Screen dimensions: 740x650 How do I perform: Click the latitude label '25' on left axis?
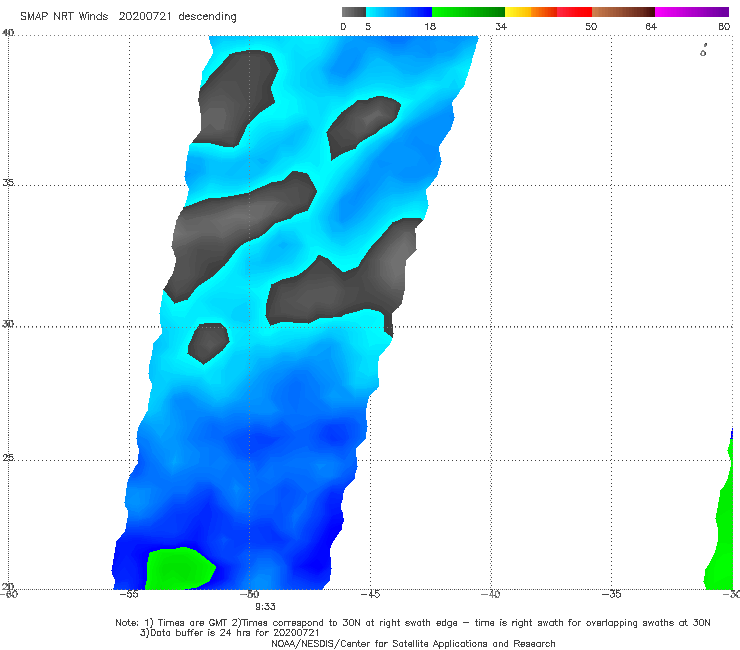point(8,457)
